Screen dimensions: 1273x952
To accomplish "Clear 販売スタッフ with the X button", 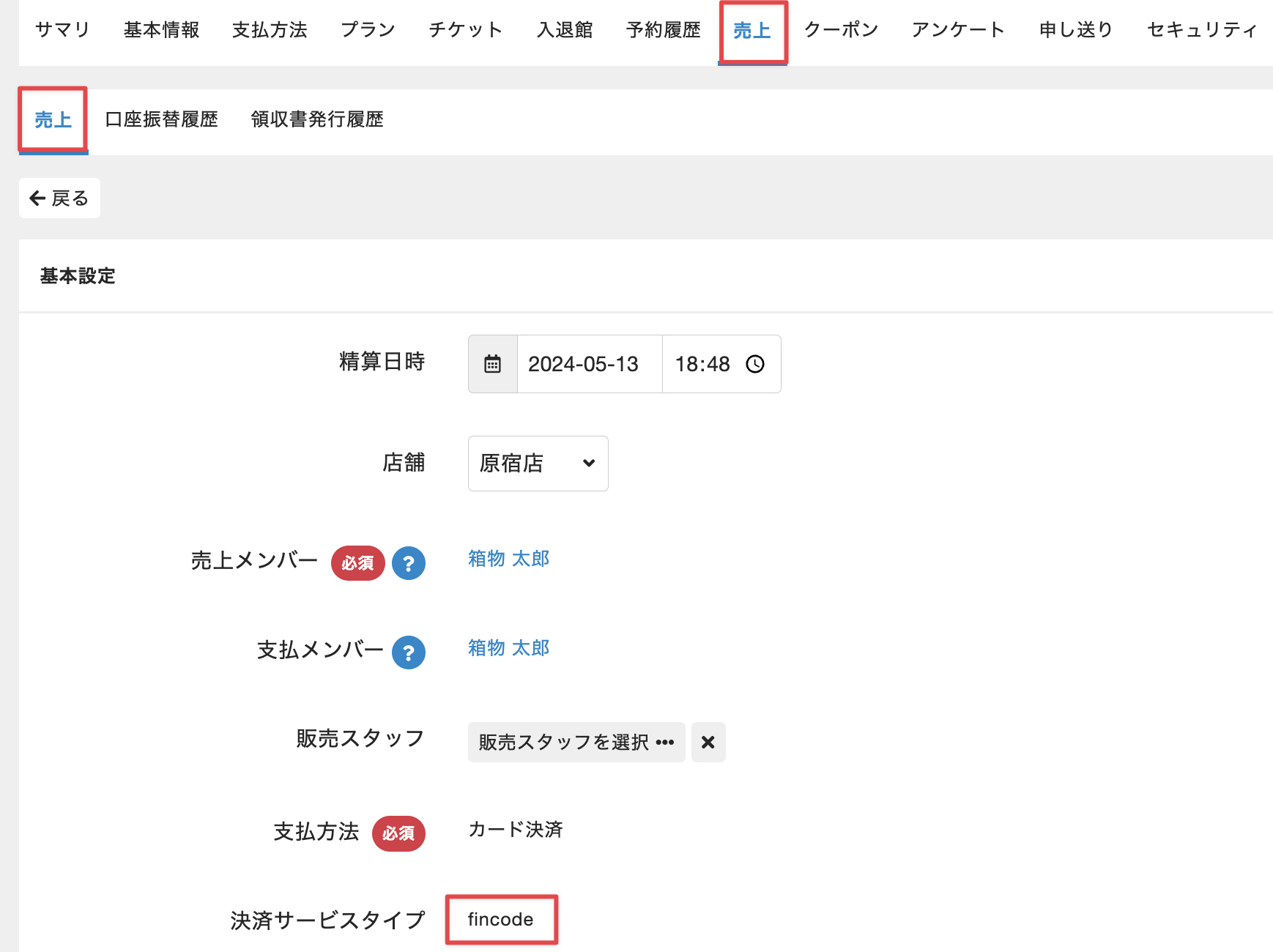I will pyautogui.click(x=708, y=742).
